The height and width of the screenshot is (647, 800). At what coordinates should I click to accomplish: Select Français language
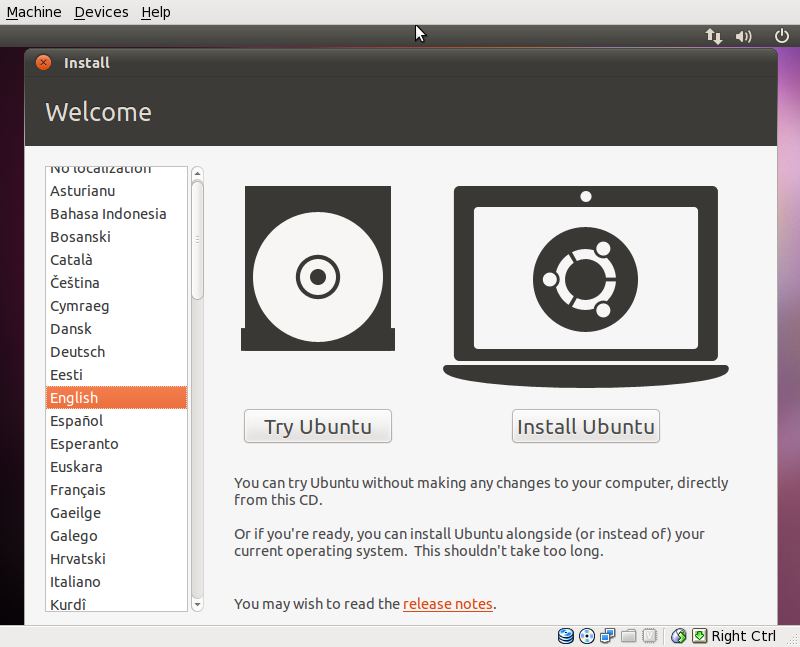point(116,489)
